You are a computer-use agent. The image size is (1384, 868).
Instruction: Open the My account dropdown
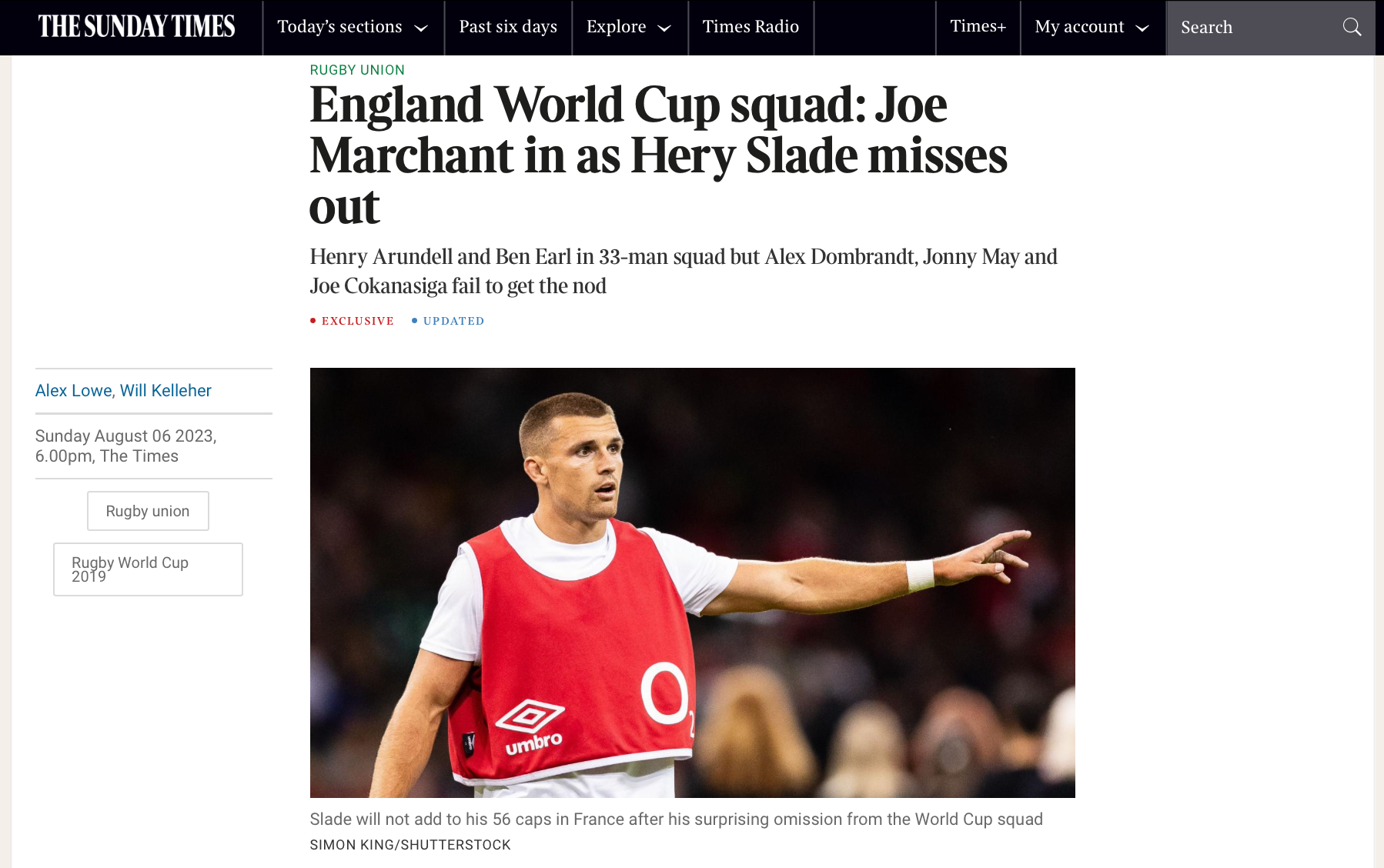coord(1091,27)
